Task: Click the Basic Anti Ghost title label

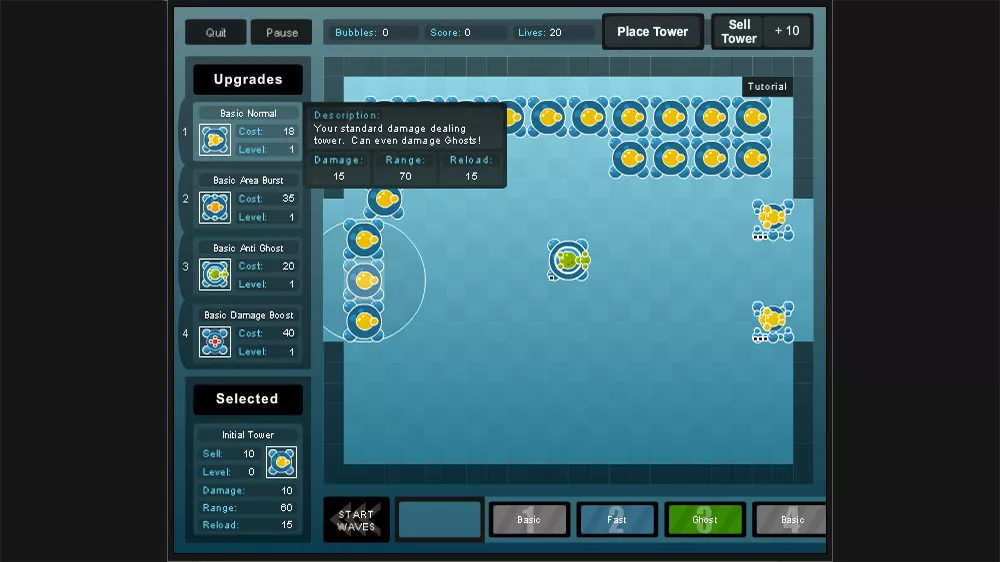Action: (x=248, y=248)
